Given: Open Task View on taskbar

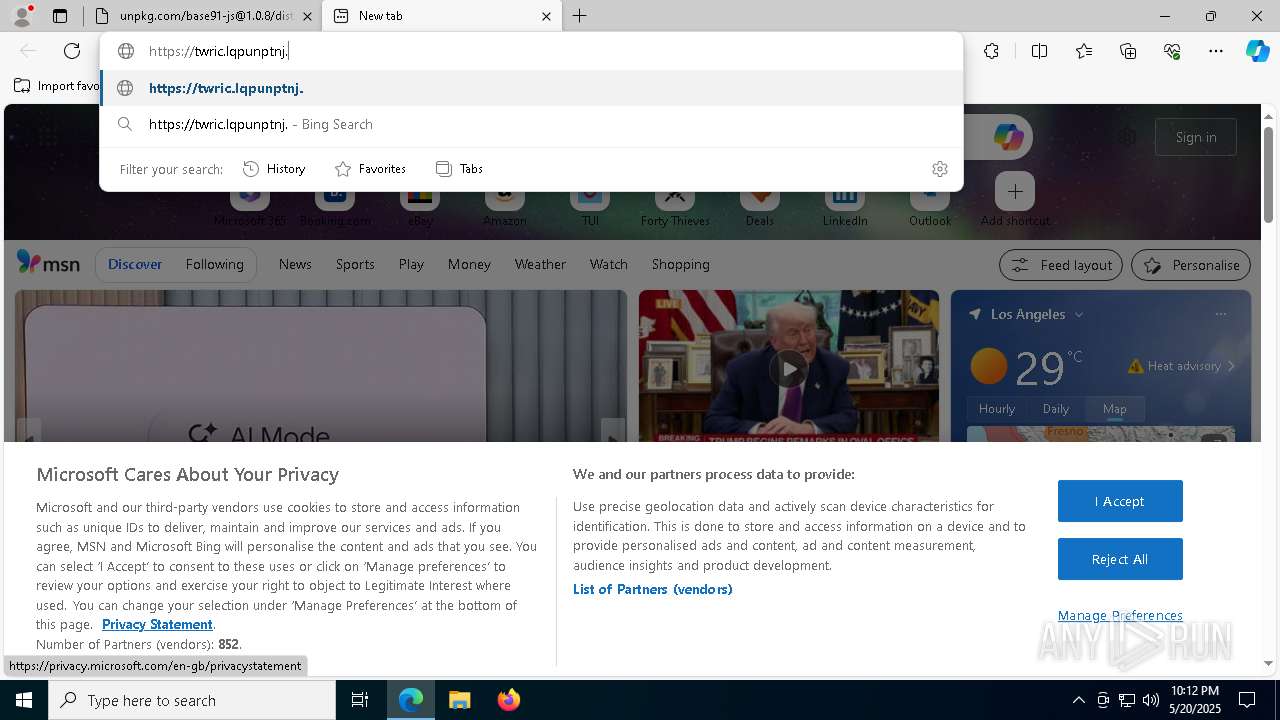Looking at the screenshot, I should click(360, 700).
